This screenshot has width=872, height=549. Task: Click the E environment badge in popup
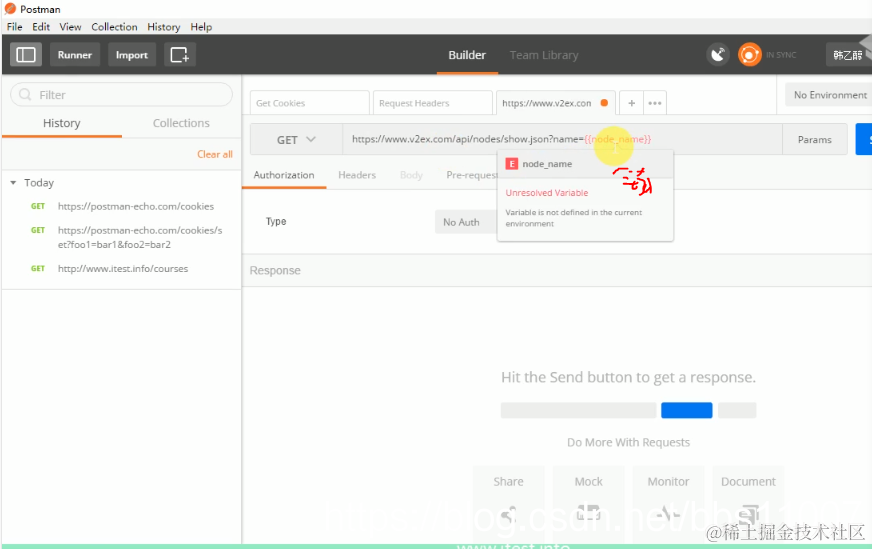click(x=512, y=164)
